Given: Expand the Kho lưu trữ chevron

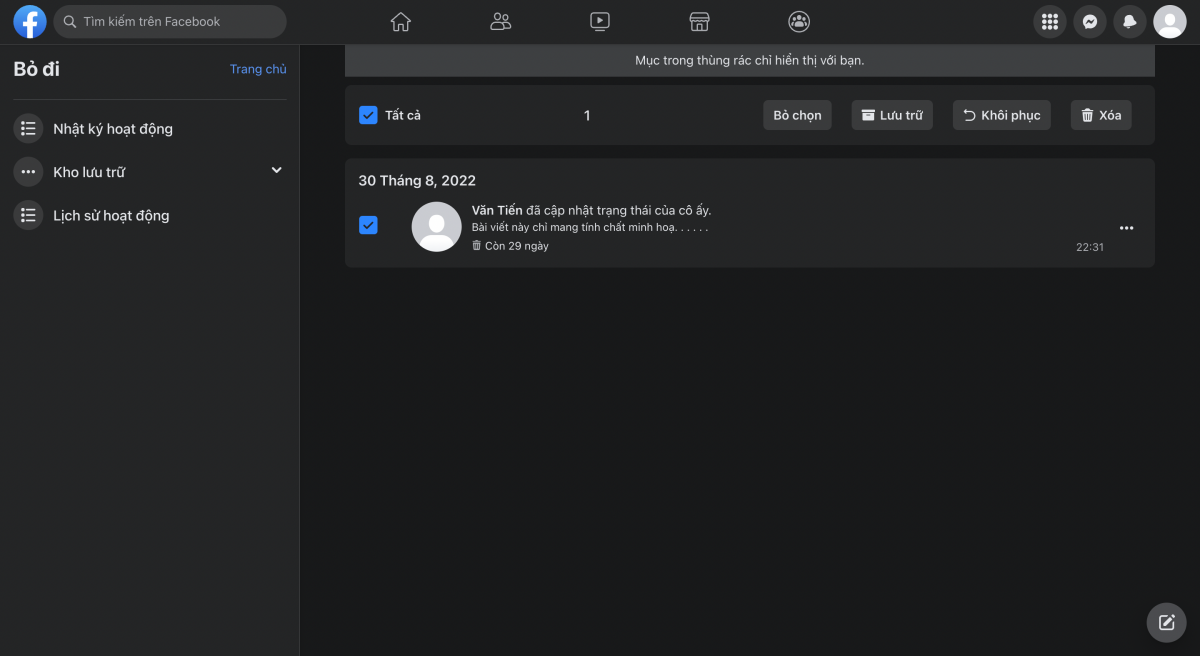Looking at the screenshot, I should [x=277, y=171].
